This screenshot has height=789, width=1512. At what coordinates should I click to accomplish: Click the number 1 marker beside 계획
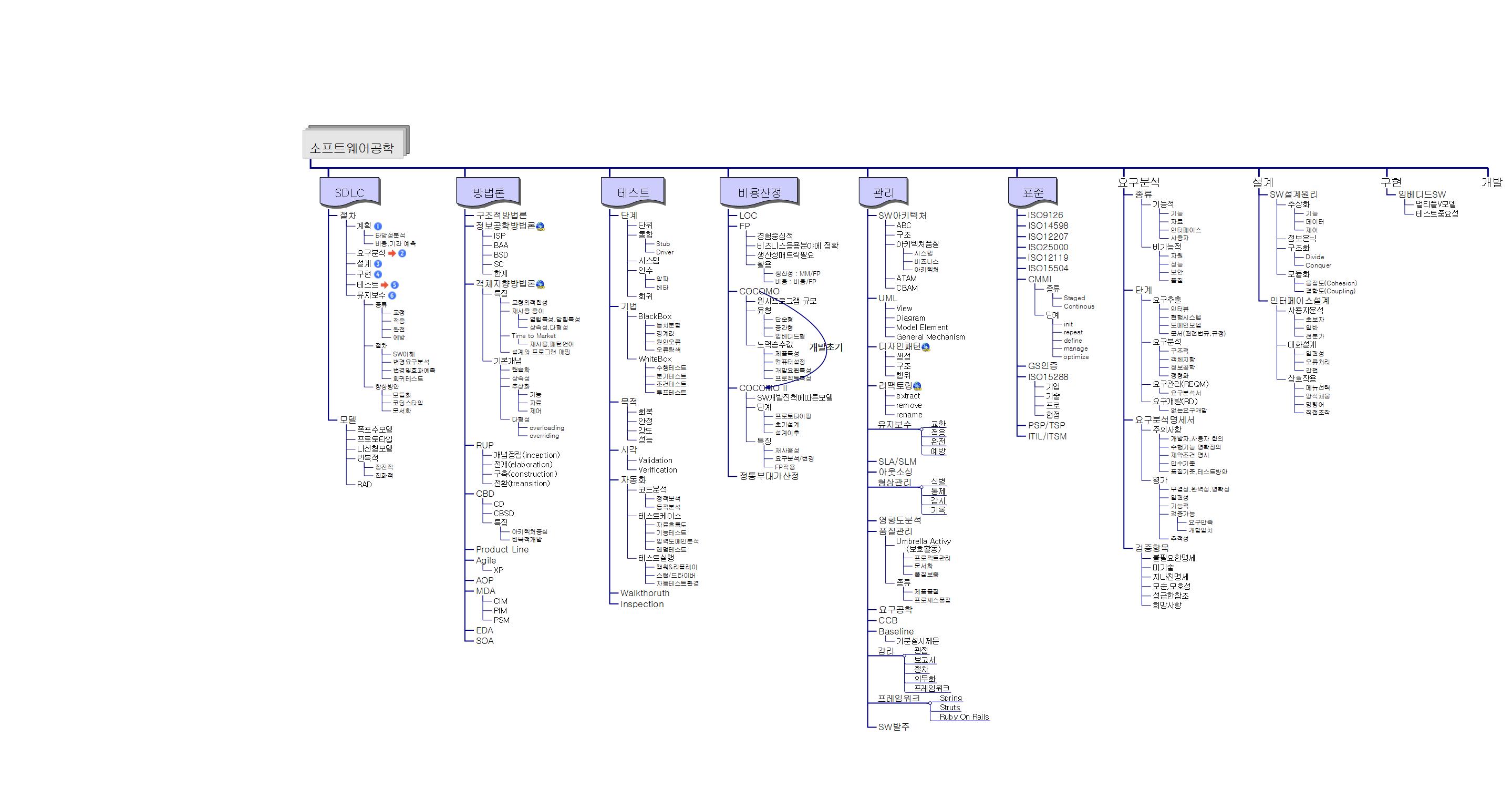pyautogui.click(x=378, y=226)
